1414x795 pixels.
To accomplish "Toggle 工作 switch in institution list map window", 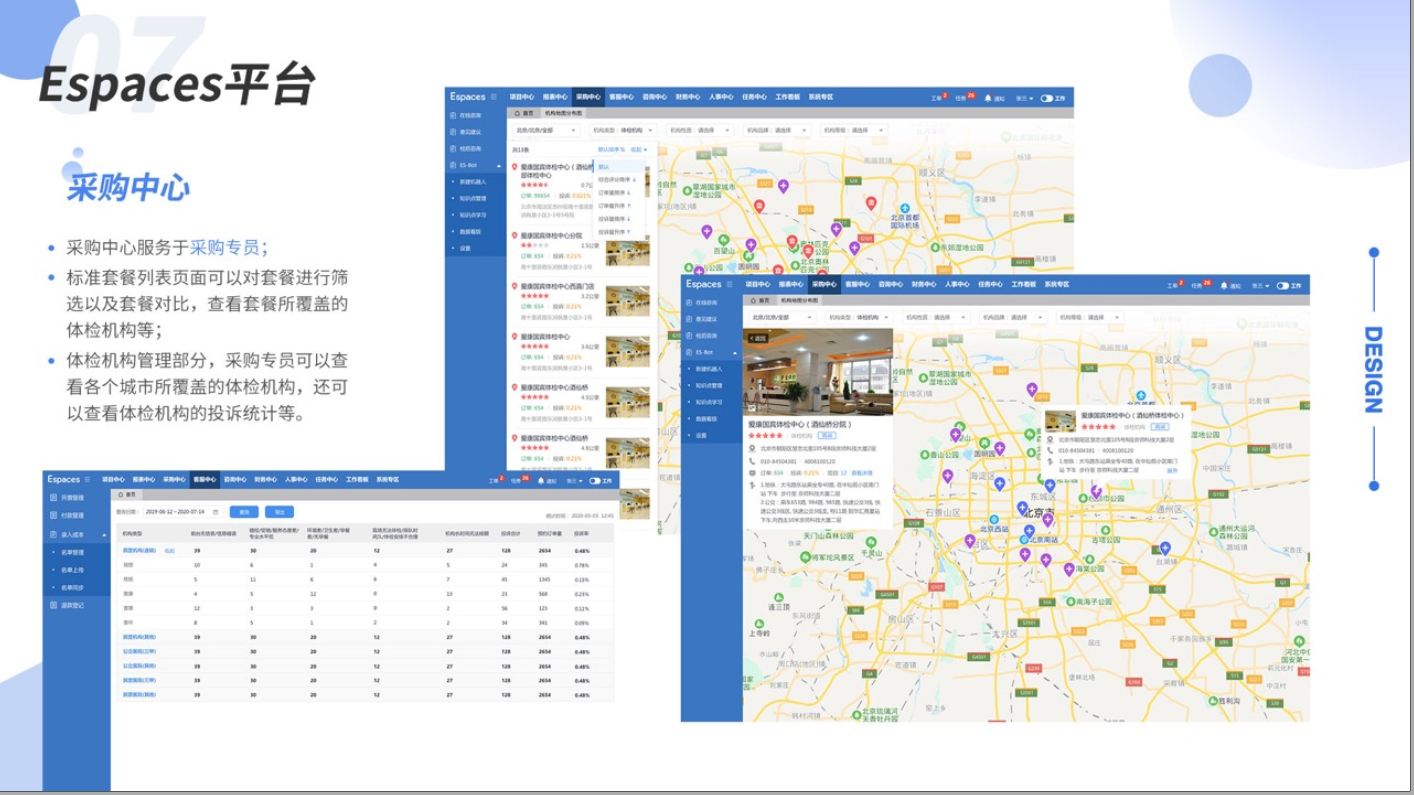I will point(1047,98).
